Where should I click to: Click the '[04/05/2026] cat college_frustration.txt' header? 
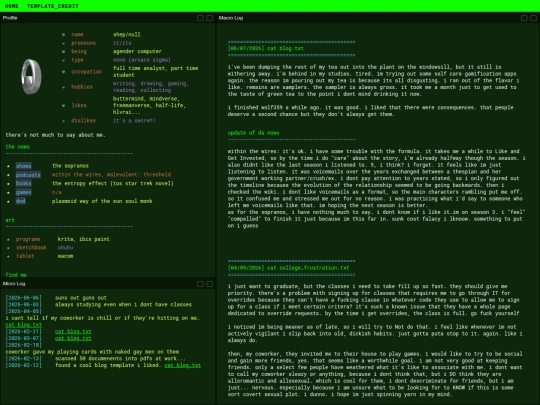pyautogui.click(x=288, y=268)
